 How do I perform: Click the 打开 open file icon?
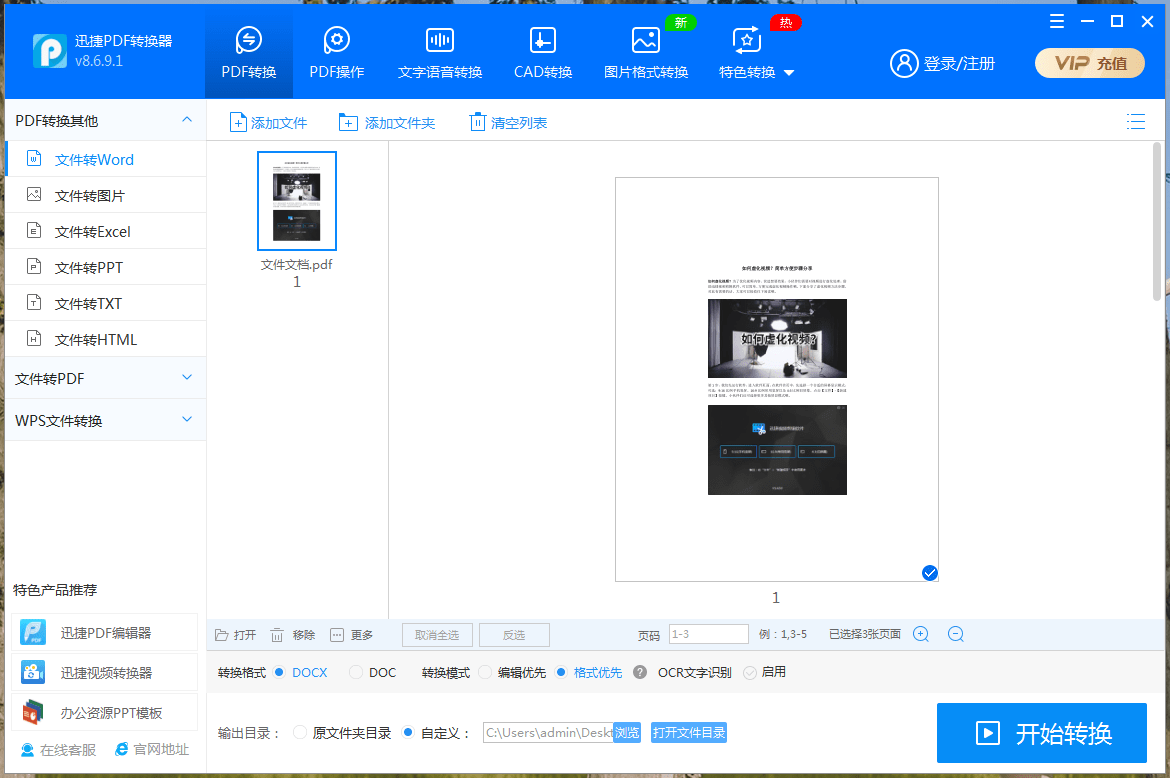point(219,633)
